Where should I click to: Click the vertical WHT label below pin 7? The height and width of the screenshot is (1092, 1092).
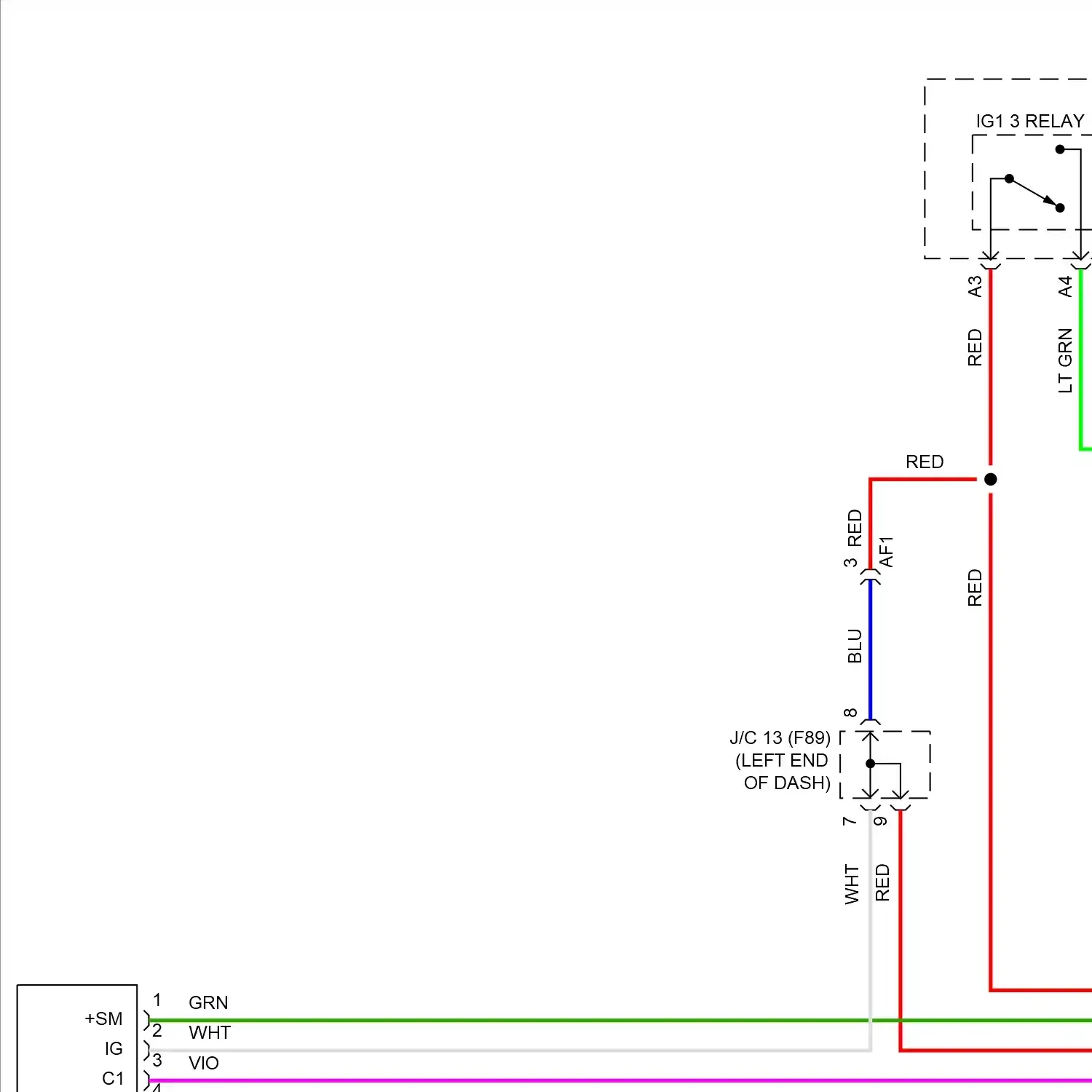pos(852,885)
